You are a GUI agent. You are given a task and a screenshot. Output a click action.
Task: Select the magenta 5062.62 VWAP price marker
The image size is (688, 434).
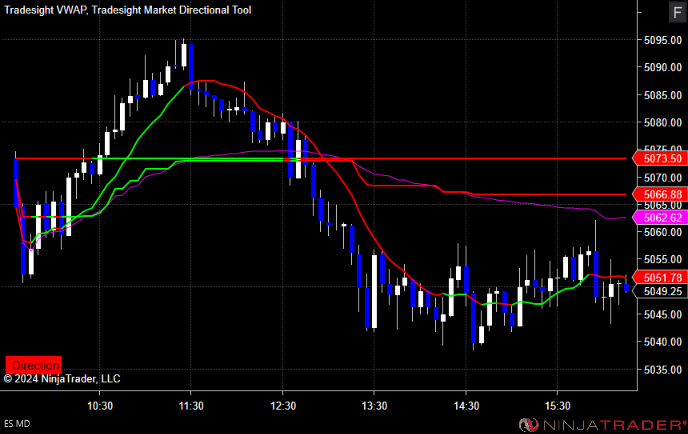[659, 217]
